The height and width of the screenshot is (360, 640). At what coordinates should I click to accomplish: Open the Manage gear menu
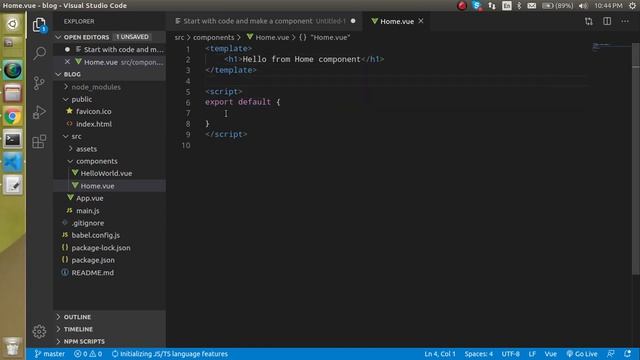click(39, 331)
